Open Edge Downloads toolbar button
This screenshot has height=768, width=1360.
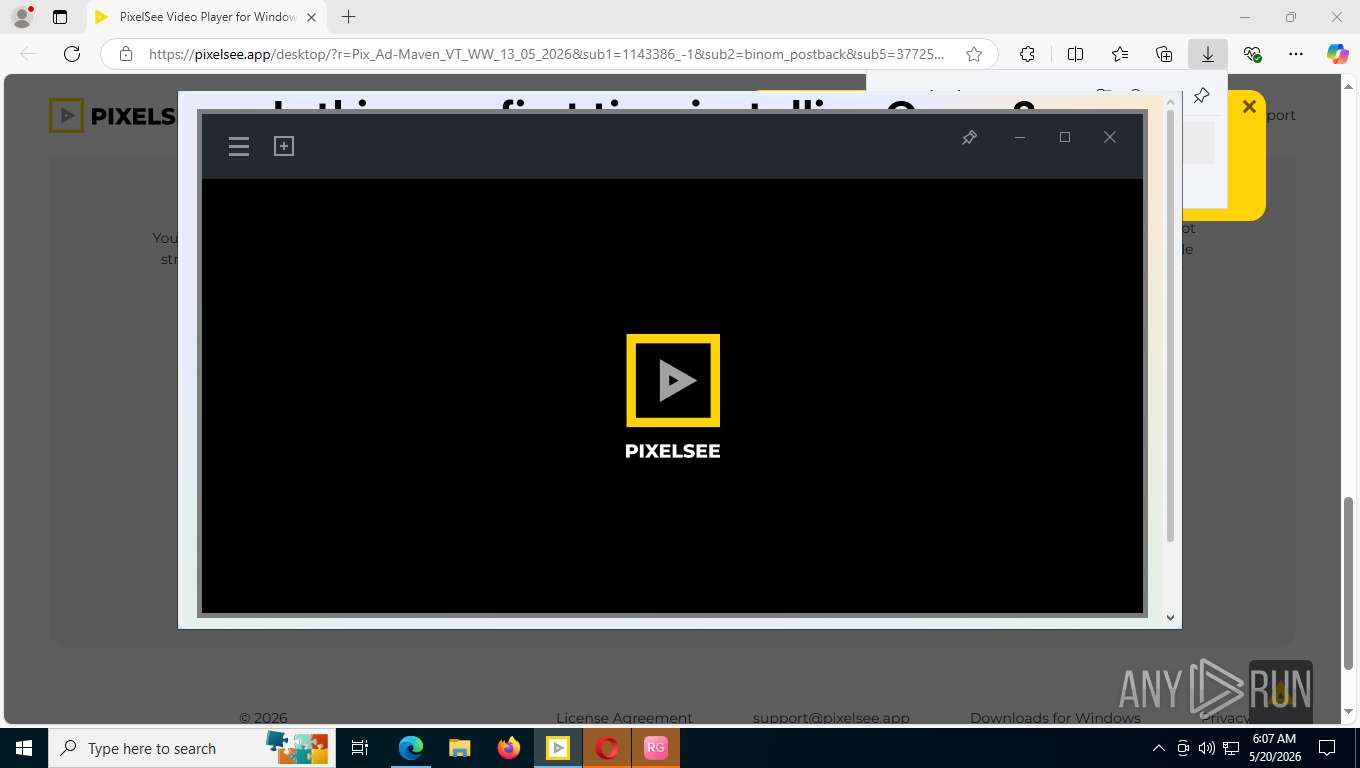[1208, 54]
